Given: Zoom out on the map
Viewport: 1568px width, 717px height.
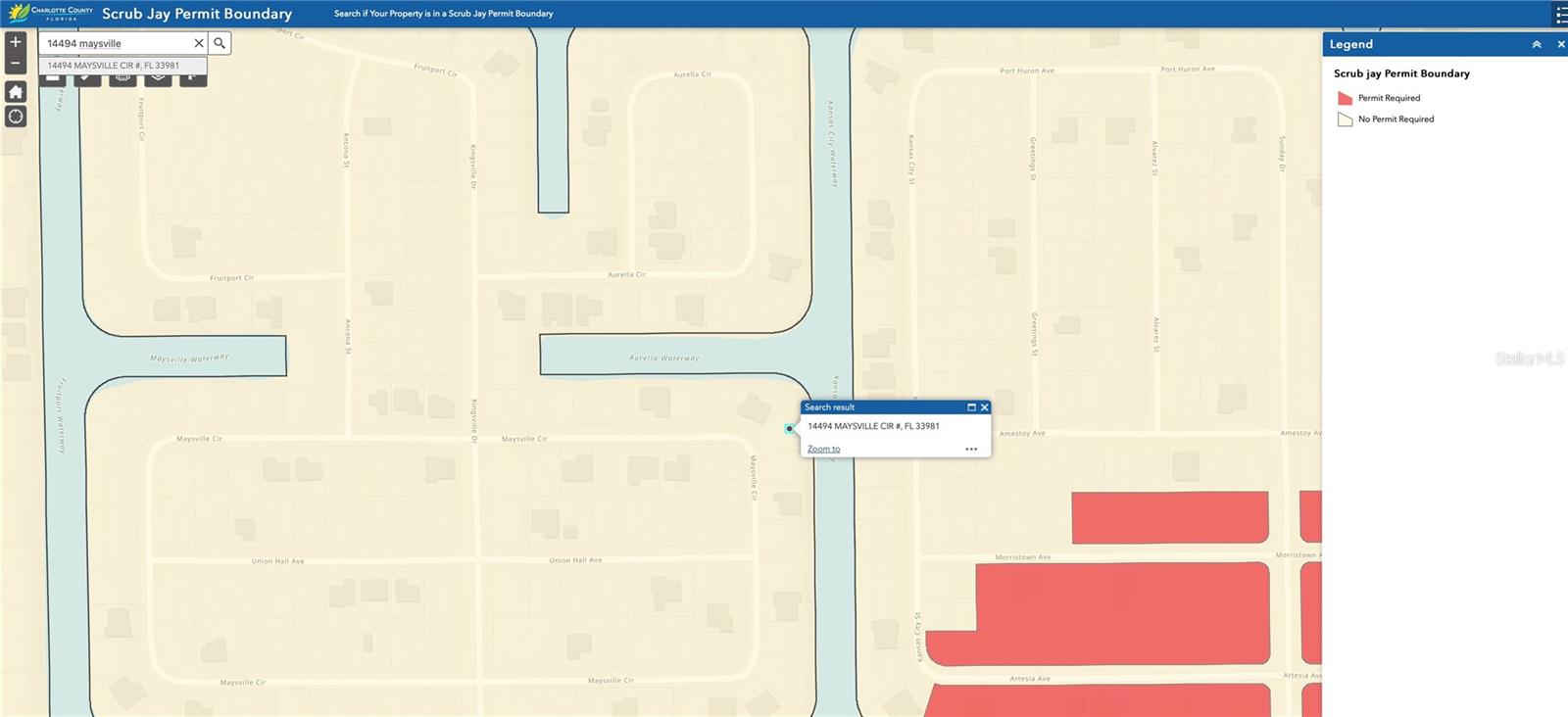Looking at the screenshot, I should click(x=16, y=63).
